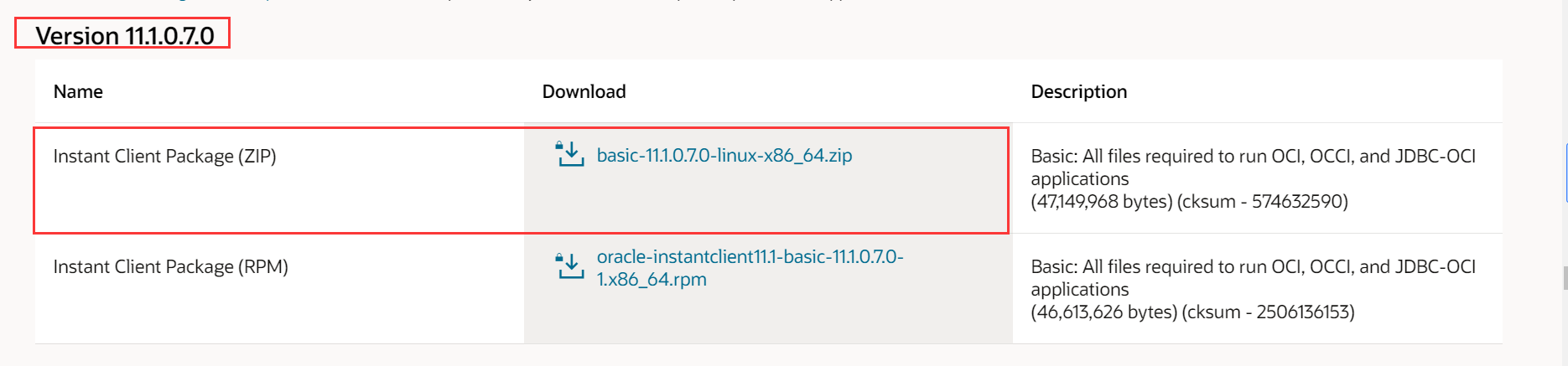The height and width of the screenshot is (366, 1568).
Task: Click "applications" in the ZIP row description
Action: click(1079, 179)
